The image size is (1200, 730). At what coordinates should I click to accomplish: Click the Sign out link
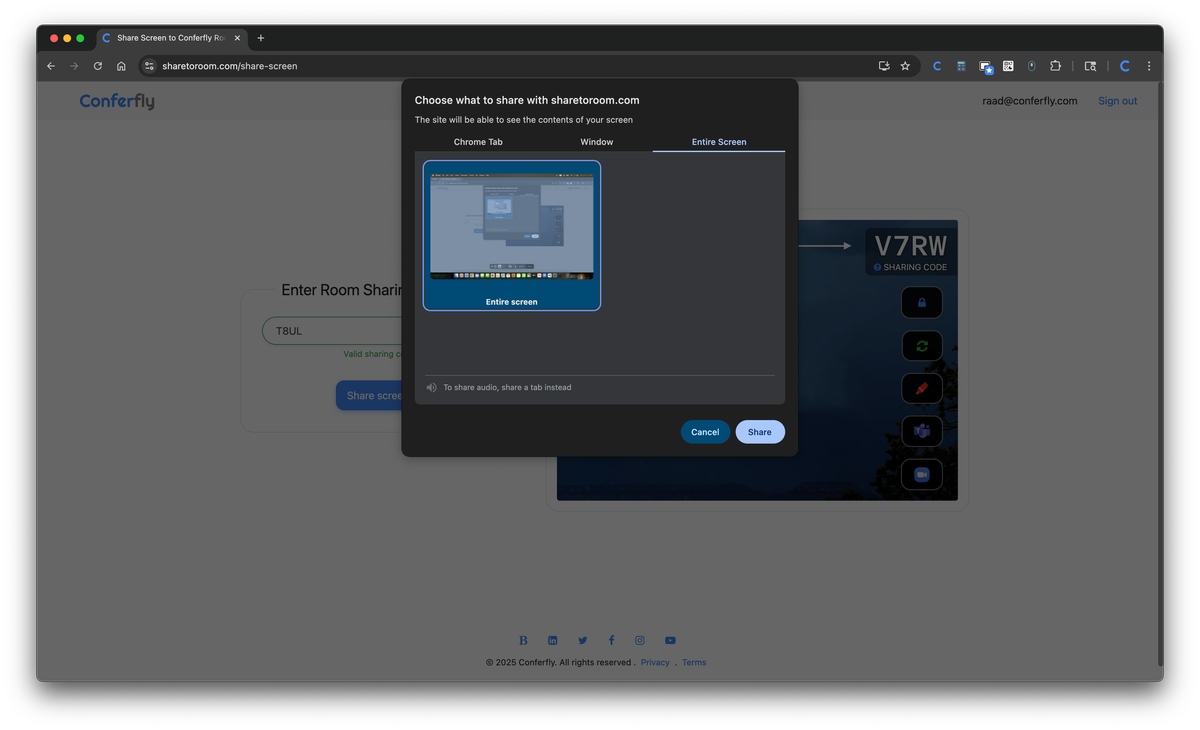click(x=1117, y=101)
